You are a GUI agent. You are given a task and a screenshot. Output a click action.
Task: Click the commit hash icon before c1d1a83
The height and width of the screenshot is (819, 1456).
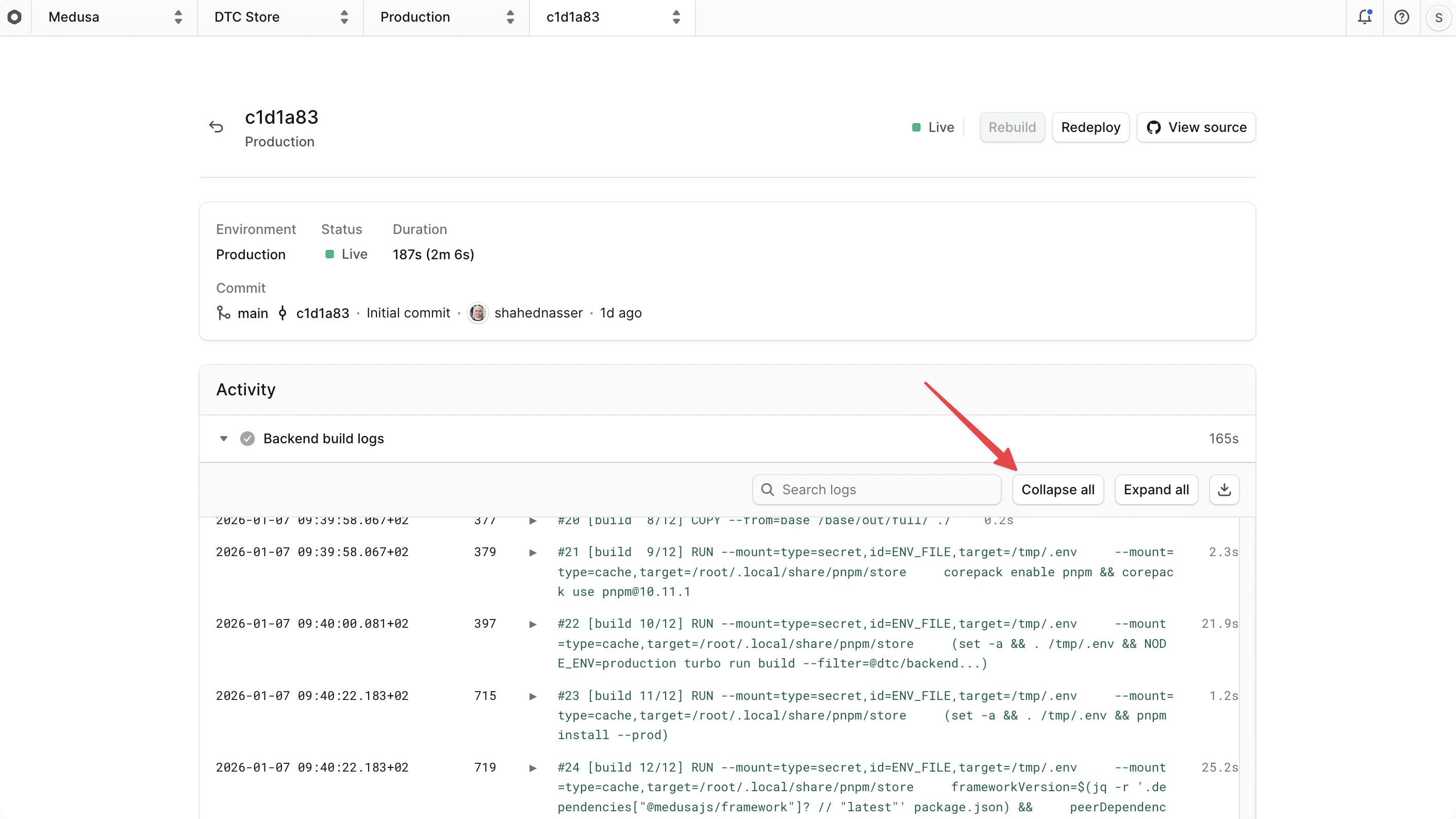(x=283, y=312)
